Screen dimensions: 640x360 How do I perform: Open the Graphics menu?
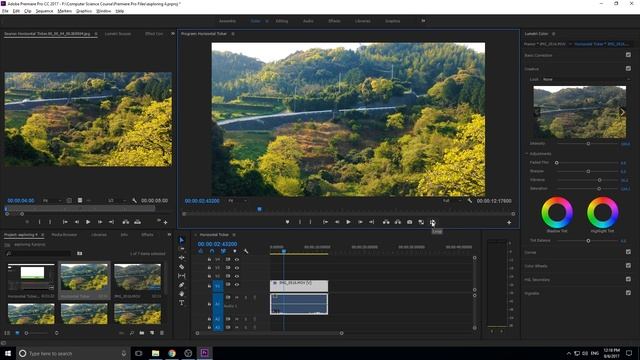(84, 11)
